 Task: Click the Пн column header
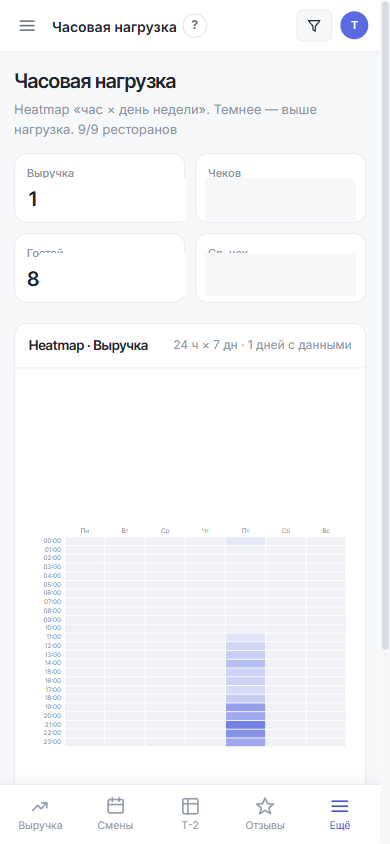84,531
